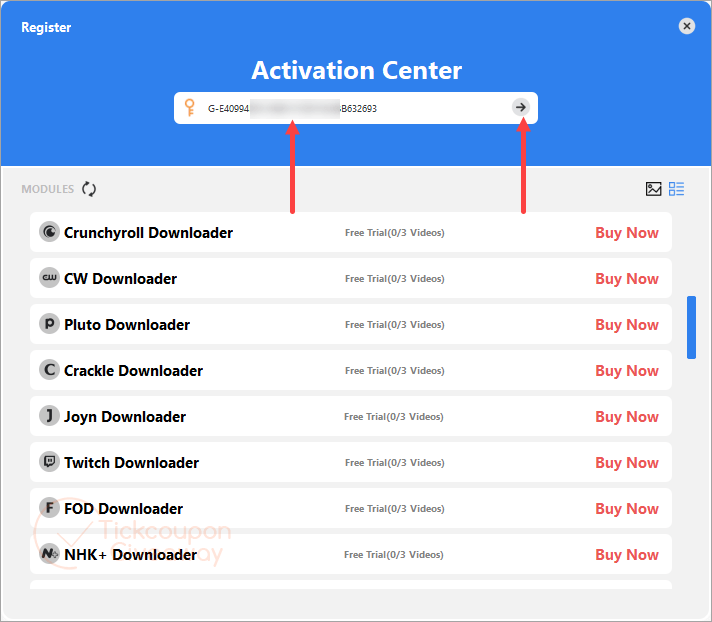Buy Now for Crunchyroll Downloader
The image size is (712, 622).
[x=627, y=232]
